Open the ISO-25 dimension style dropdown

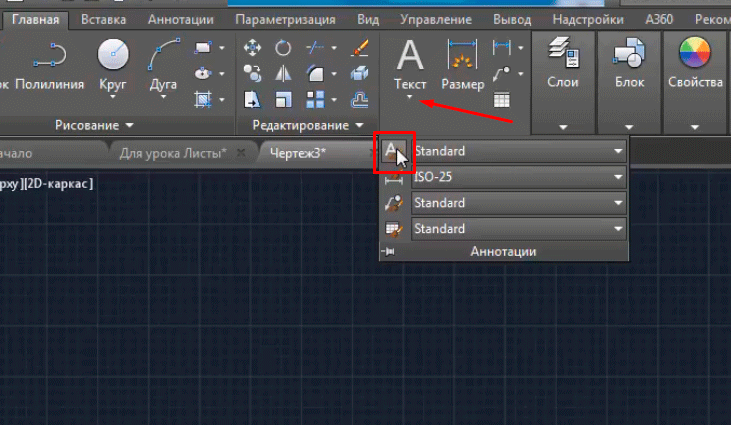519,178
